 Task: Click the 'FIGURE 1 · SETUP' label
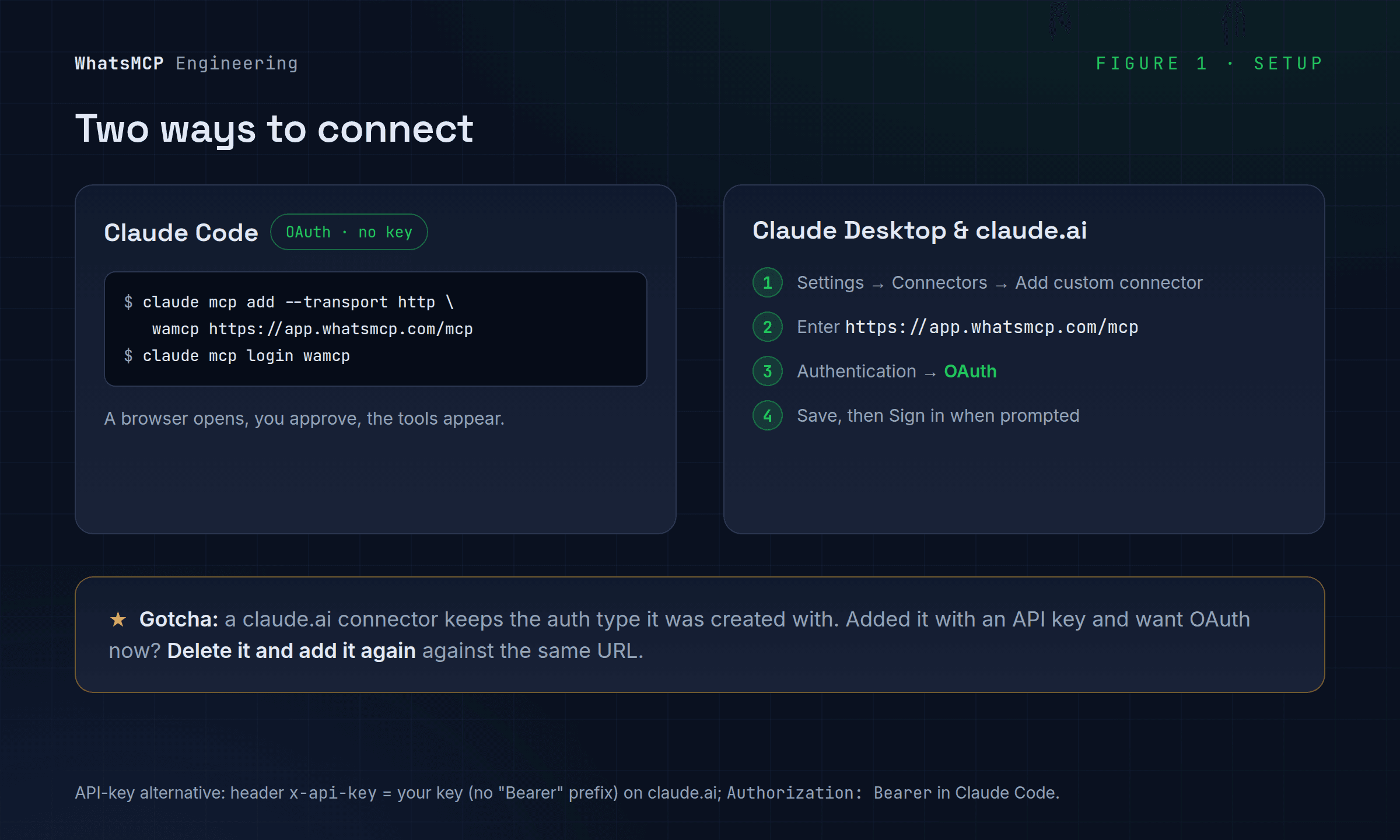coord(1209,63)
